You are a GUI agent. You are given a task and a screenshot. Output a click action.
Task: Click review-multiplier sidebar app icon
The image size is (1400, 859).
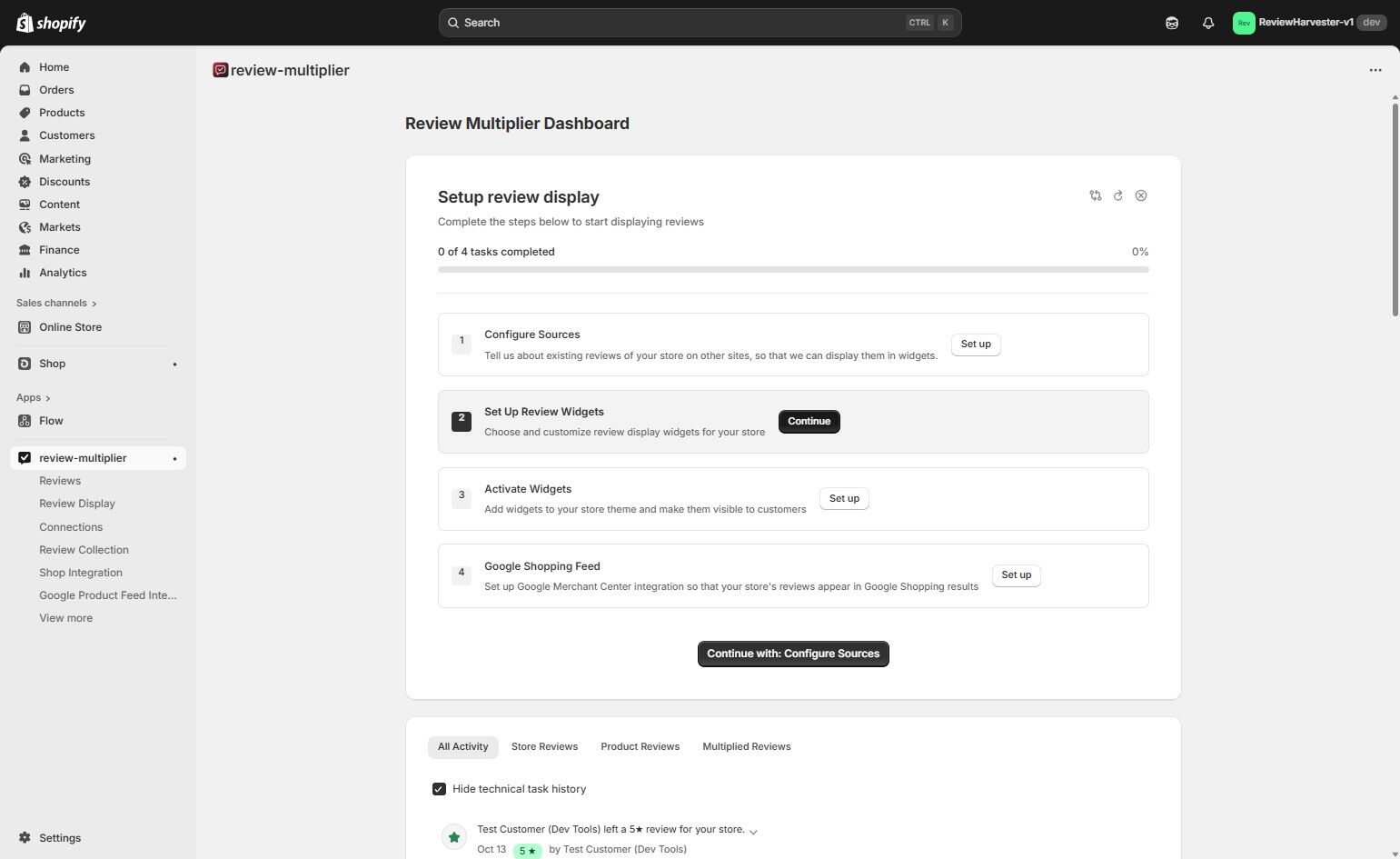pos(25,458)
